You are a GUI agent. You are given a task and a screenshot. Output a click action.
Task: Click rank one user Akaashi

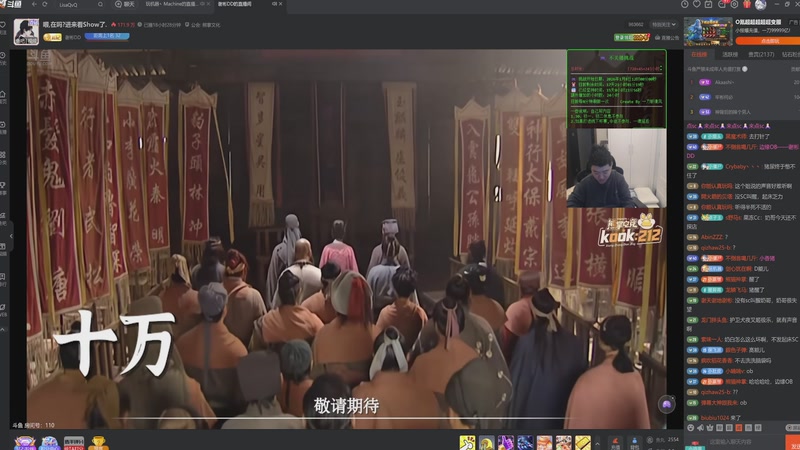click(x=724, y=82)
